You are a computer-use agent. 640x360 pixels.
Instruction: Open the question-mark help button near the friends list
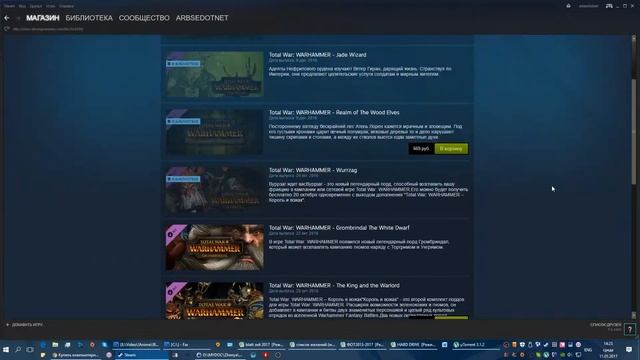pos(630,329)
